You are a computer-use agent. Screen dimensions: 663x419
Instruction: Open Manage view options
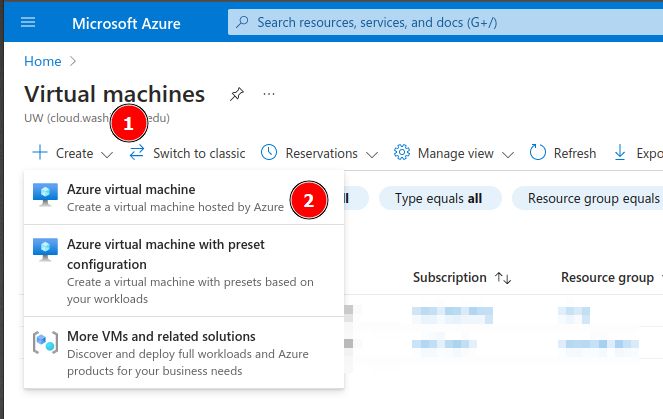[x=454, y=153]
